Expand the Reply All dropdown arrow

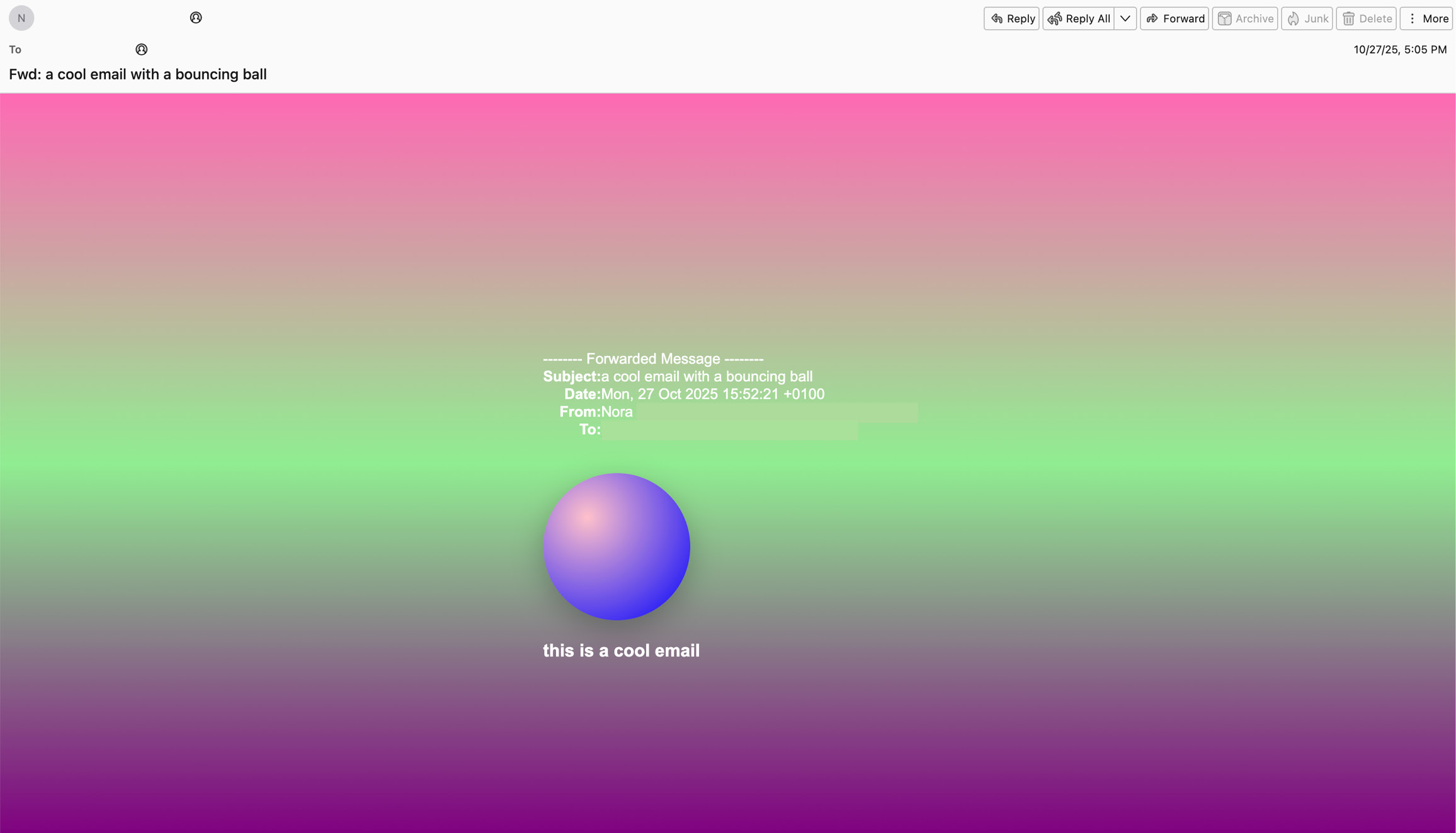[x=1125, y=18]
